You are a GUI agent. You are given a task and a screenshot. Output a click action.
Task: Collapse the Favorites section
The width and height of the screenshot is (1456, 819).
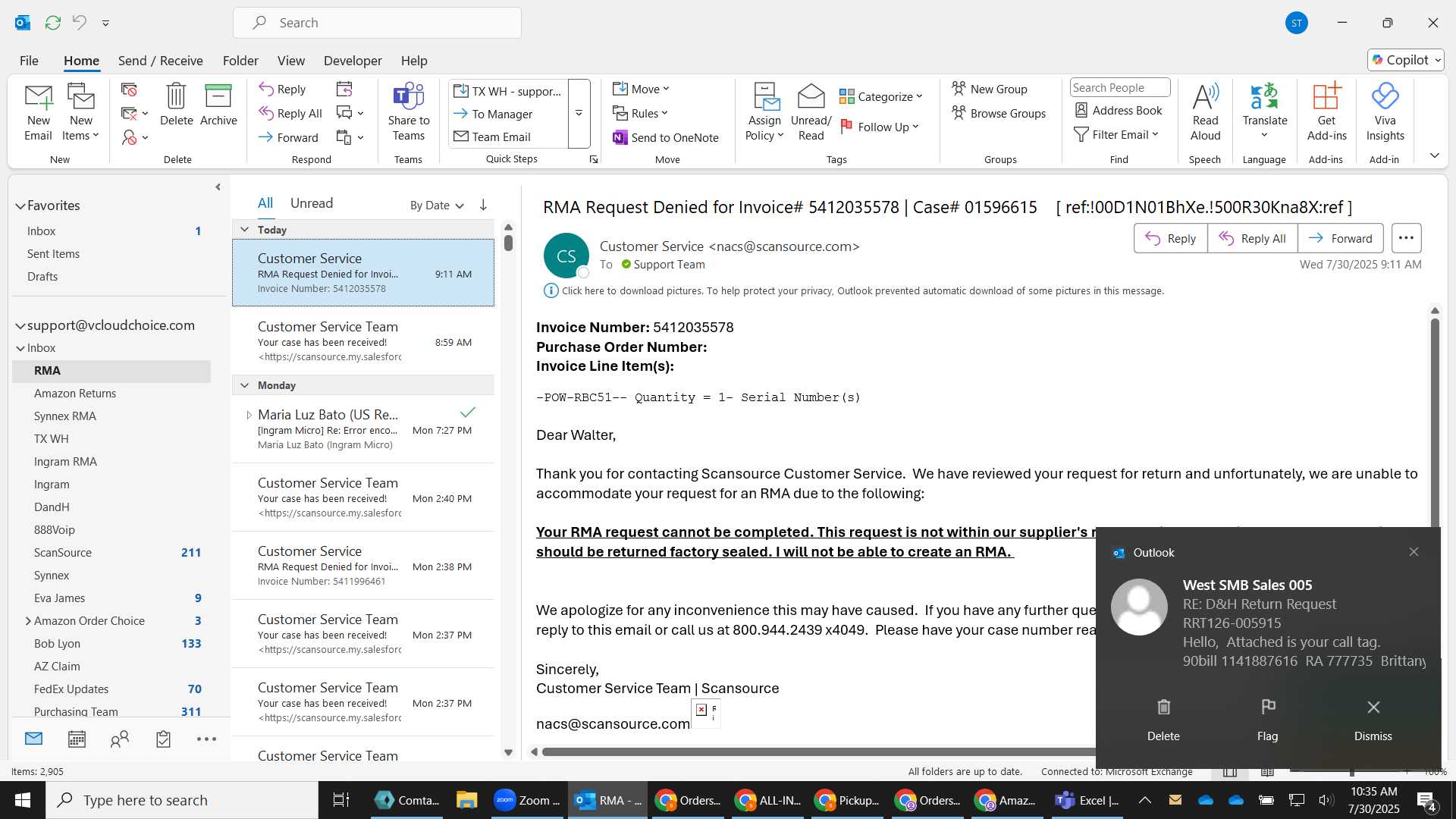click(20, 206)
